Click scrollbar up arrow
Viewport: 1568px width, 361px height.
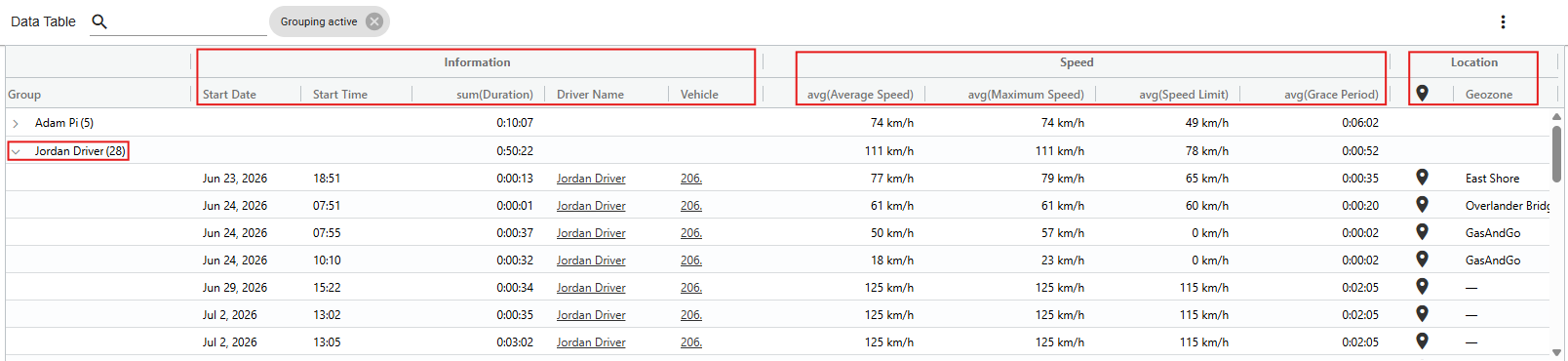1556,117
